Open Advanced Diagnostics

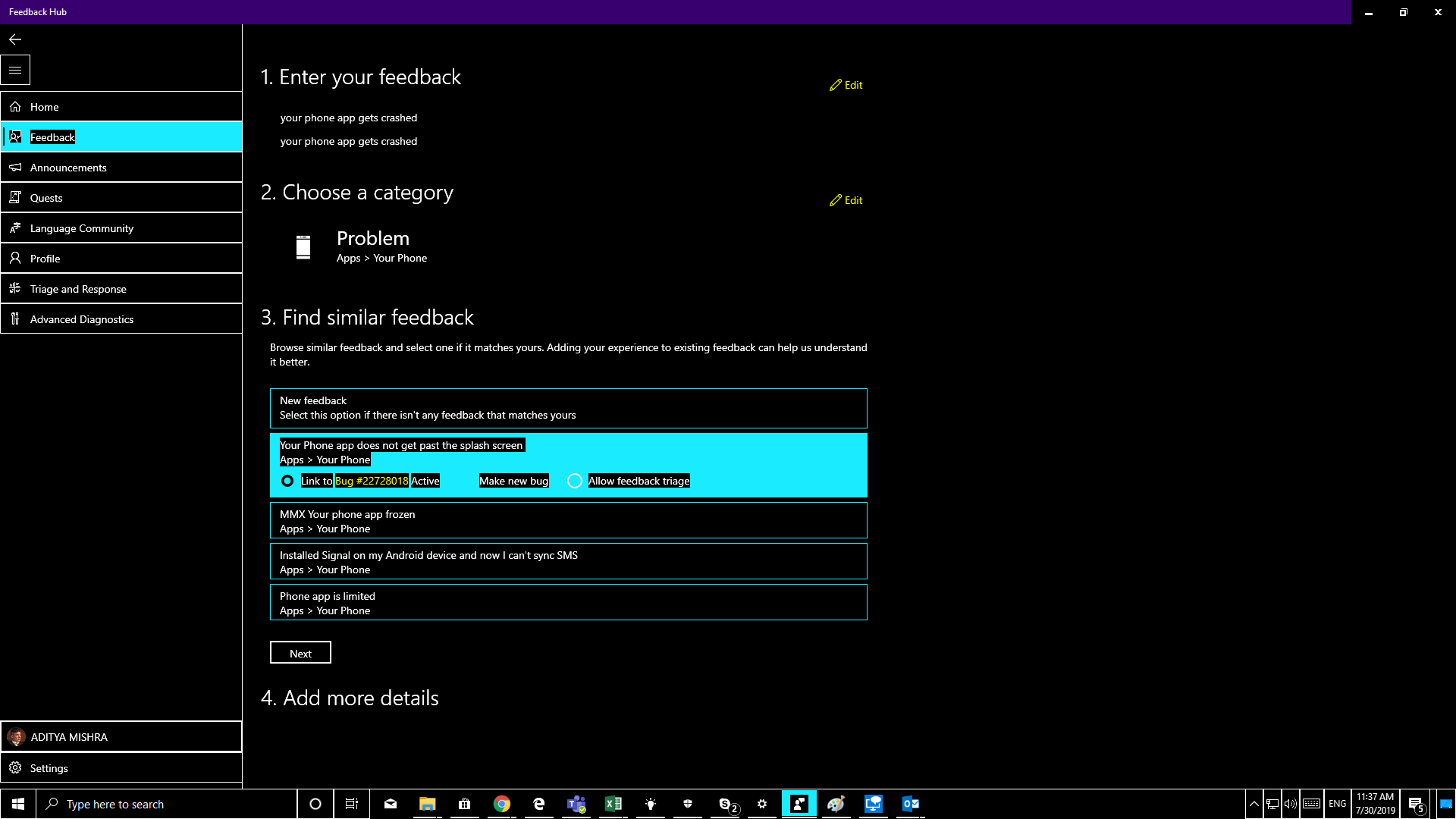point(121,319)
